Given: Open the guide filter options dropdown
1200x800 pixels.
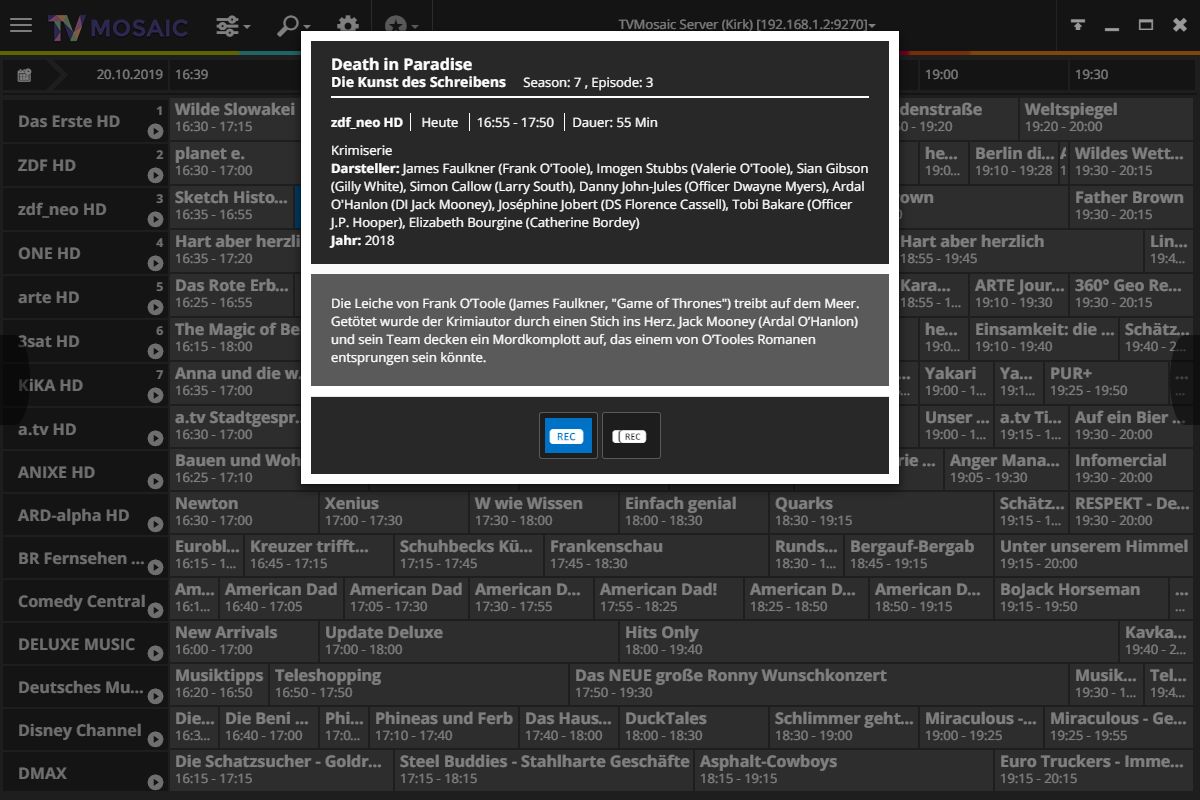Looking at the screenshot, I should coord(233,25).
